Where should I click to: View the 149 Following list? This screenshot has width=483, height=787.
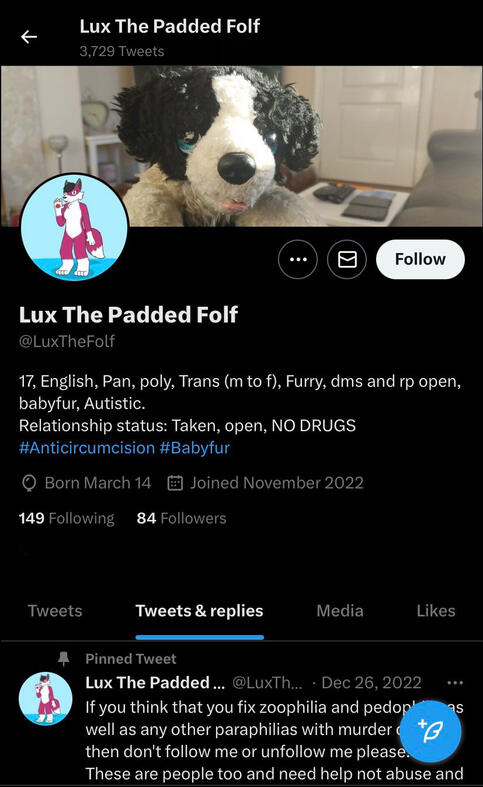coord(66,518)
